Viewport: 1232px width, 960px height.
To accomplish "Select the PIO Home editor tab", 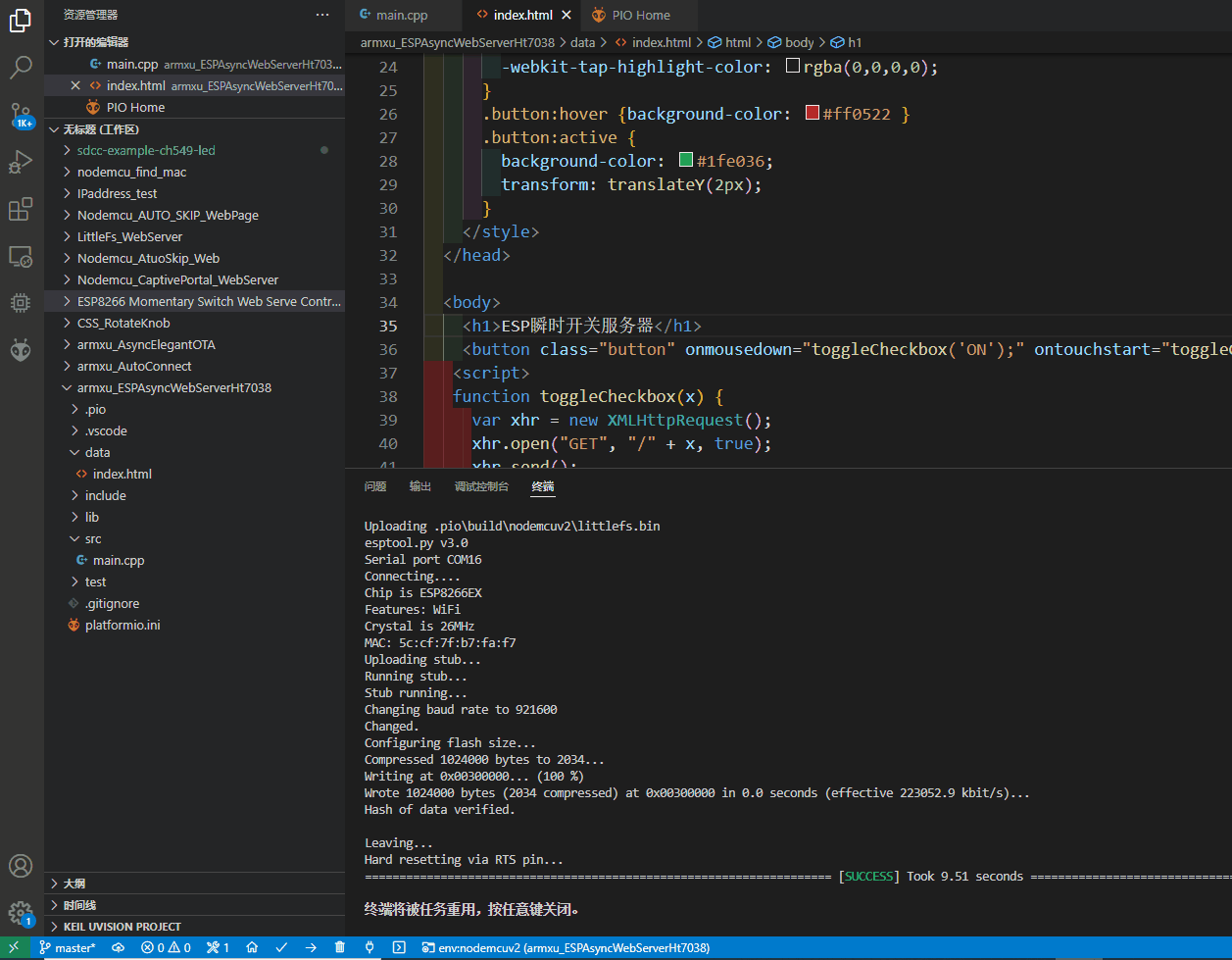I will tap(641, 15).
